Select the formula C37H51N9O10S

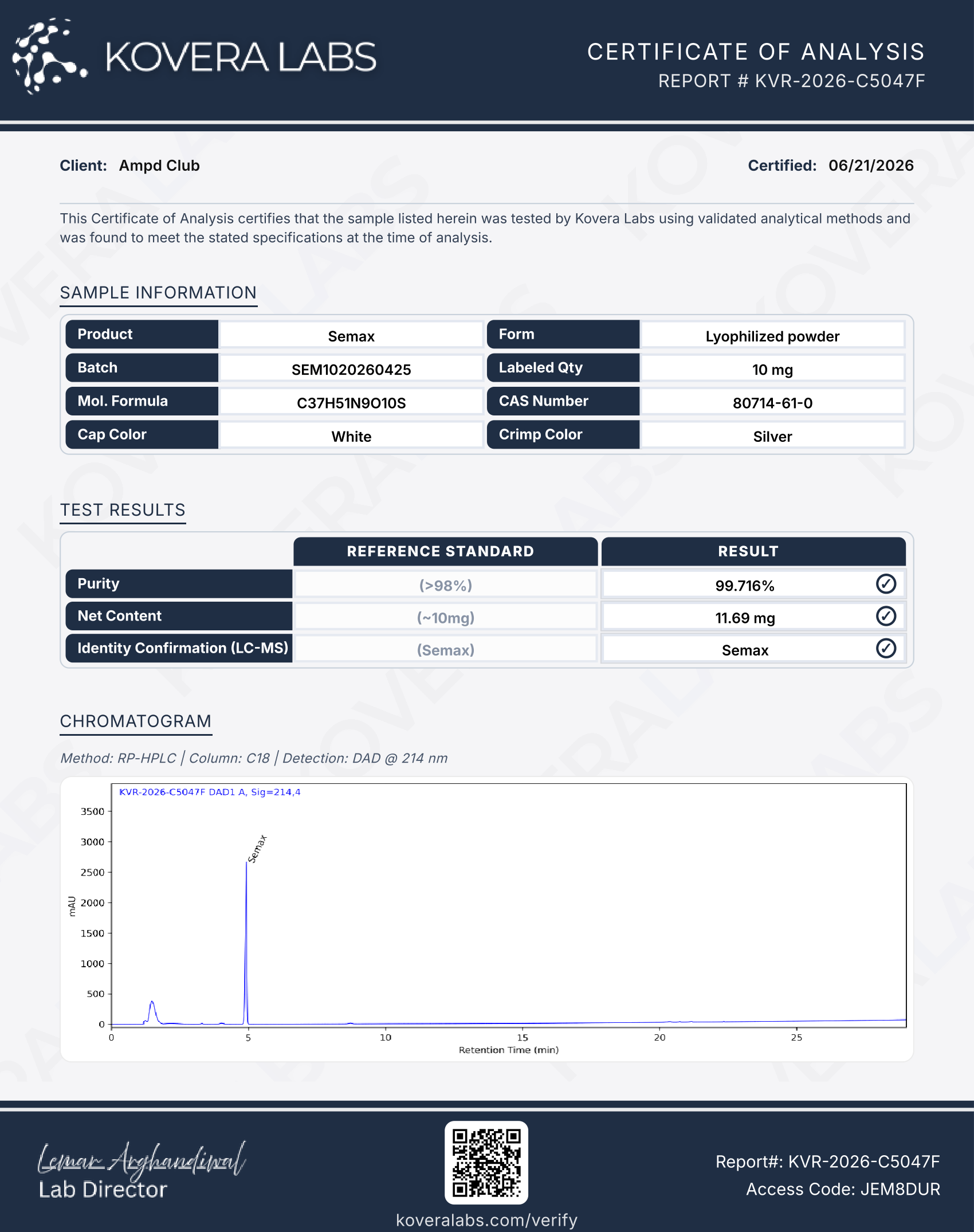pyautogui.click(x=351, y=403)
